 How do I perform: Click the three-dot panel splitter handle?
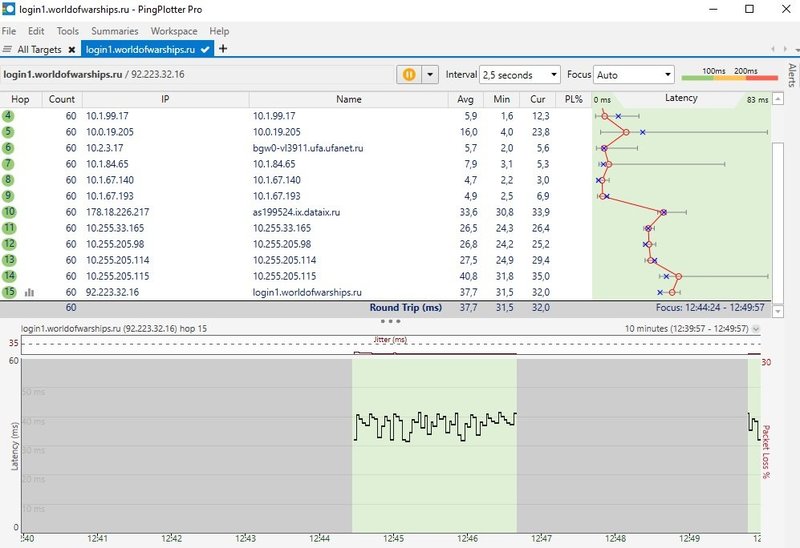point(390,321)
